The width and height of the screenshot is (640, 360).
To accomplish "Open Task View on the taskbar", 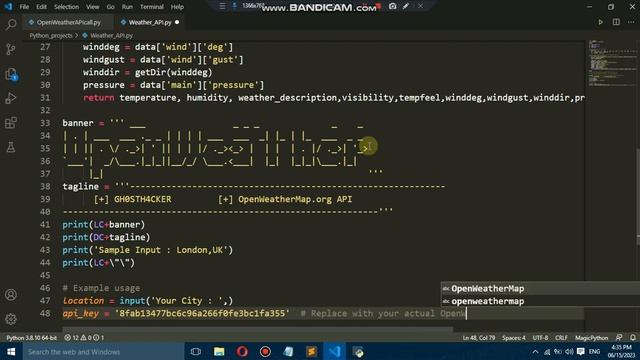I will 196,351.
